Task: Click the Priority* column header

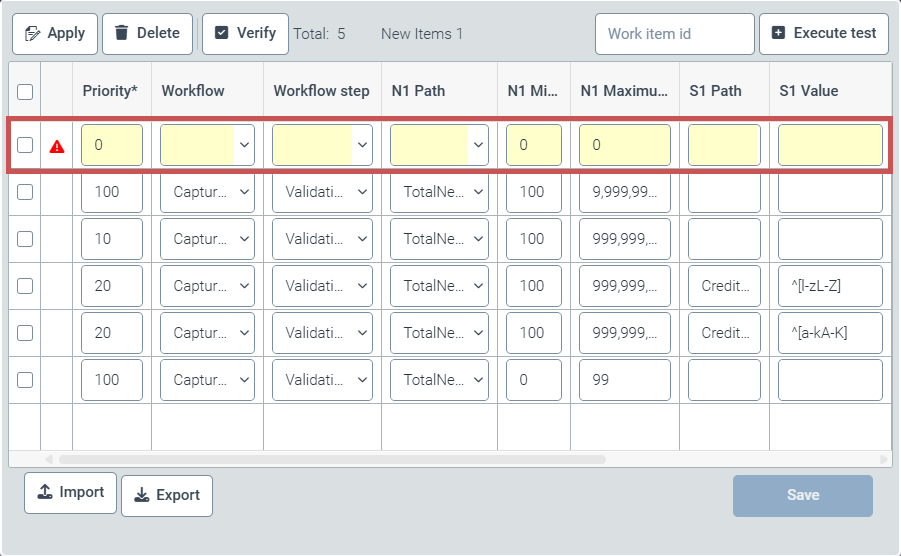Action: click(x=110, y=91)
